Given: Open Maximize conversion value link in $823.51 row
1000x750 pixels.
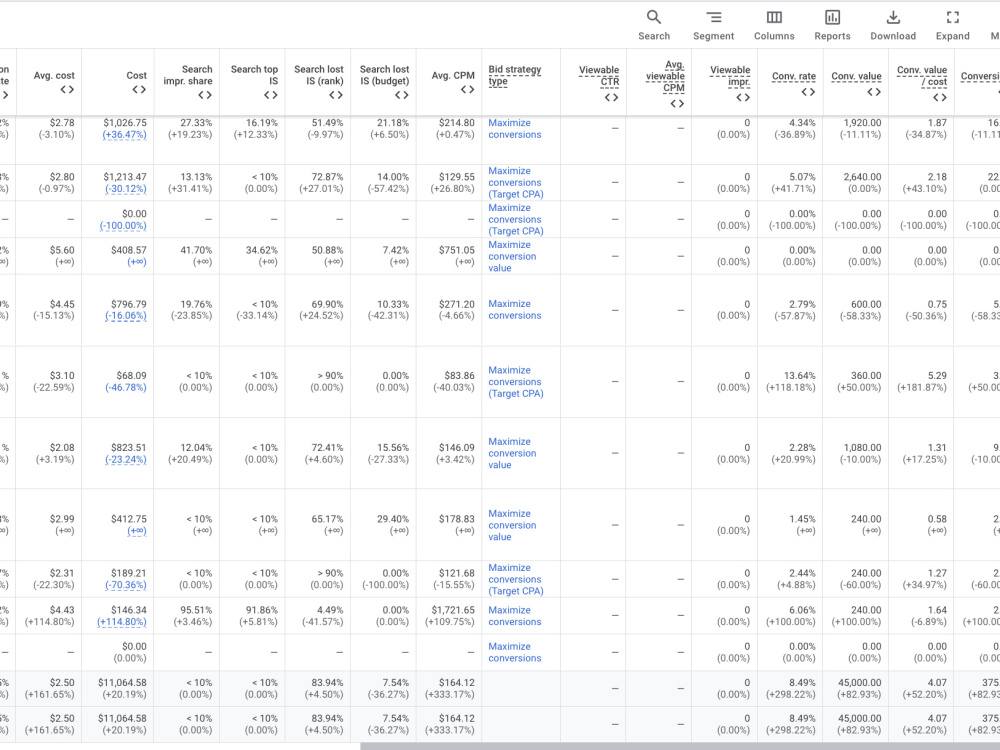Looking at the screenshot, I should pos(512,453).
